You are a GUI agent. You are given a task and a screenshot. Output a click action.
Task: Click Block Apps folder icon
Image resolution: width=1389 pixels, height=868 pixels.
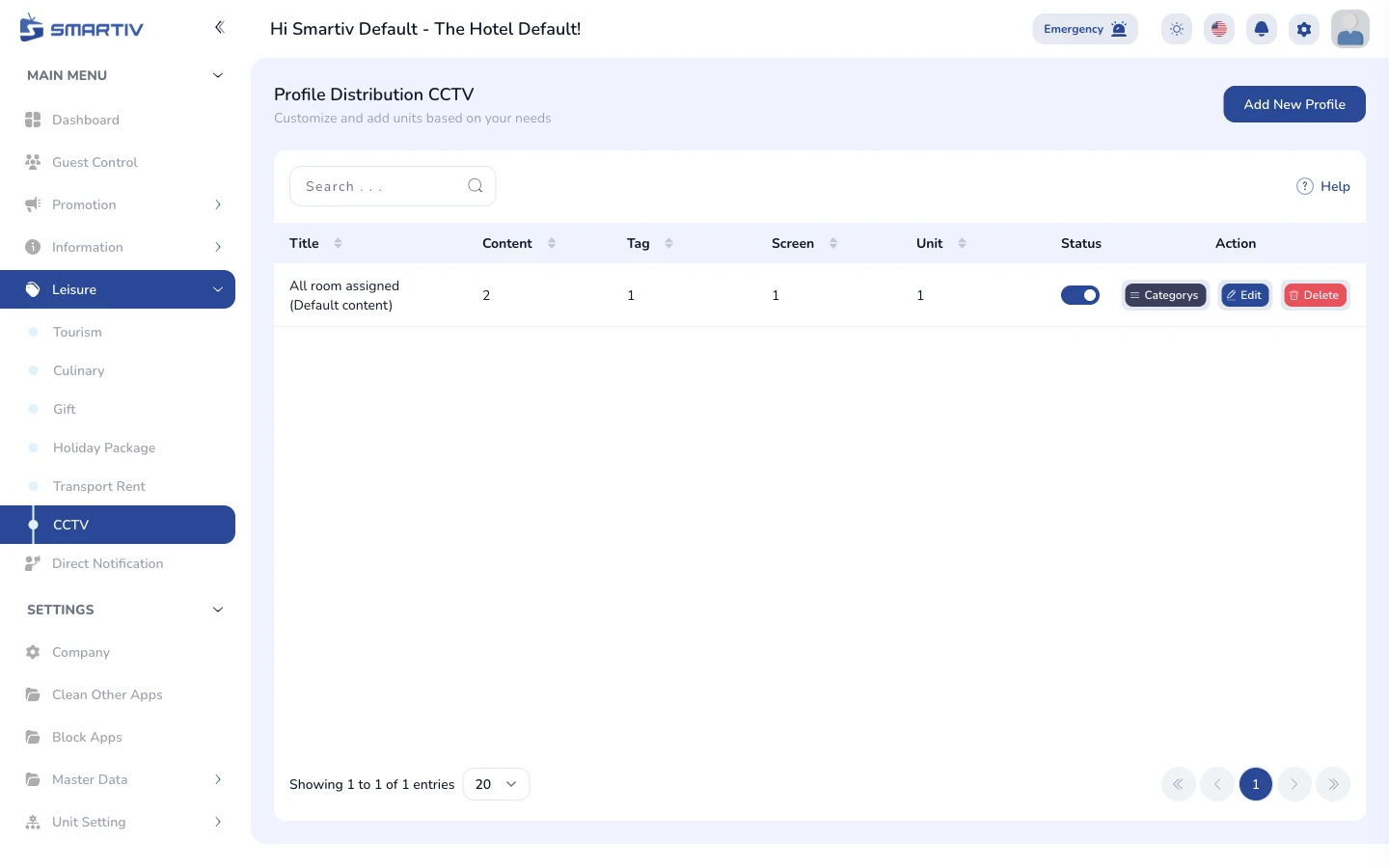(33, 737)
